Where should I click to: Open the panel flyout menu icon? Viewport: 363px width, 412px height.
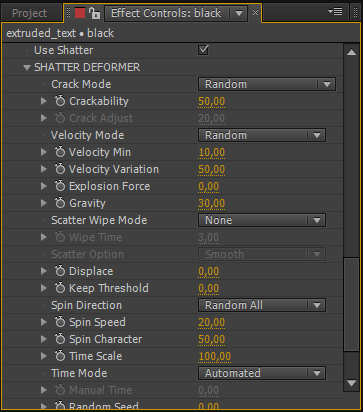click(x=335, y=12)
